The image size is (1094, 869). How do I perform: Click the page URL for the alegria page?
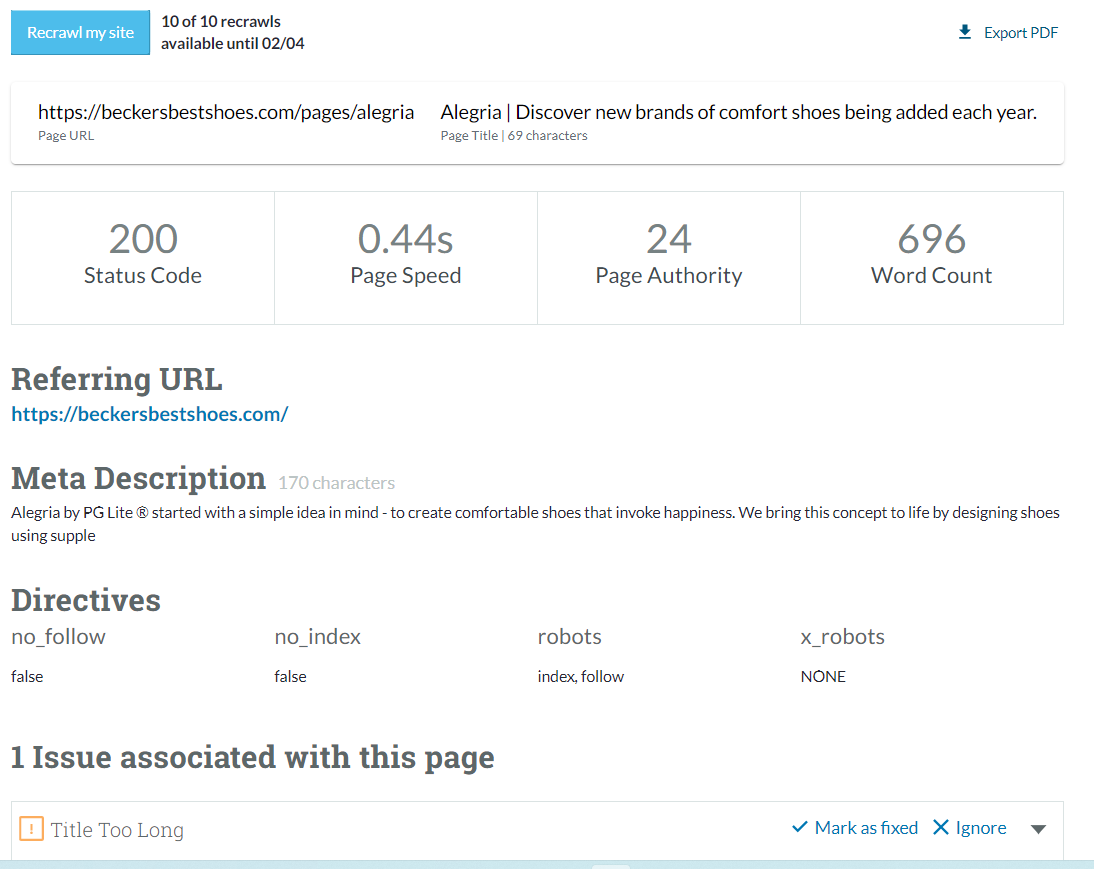click(226, 112)
